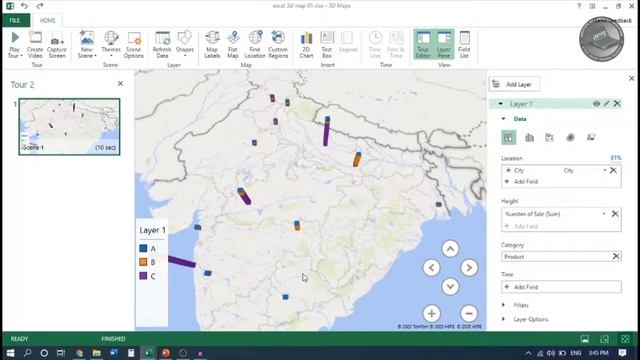The width and height of the screenshot is (640, 360).
Task: Select City location radio button
Action: coord(508,170)
